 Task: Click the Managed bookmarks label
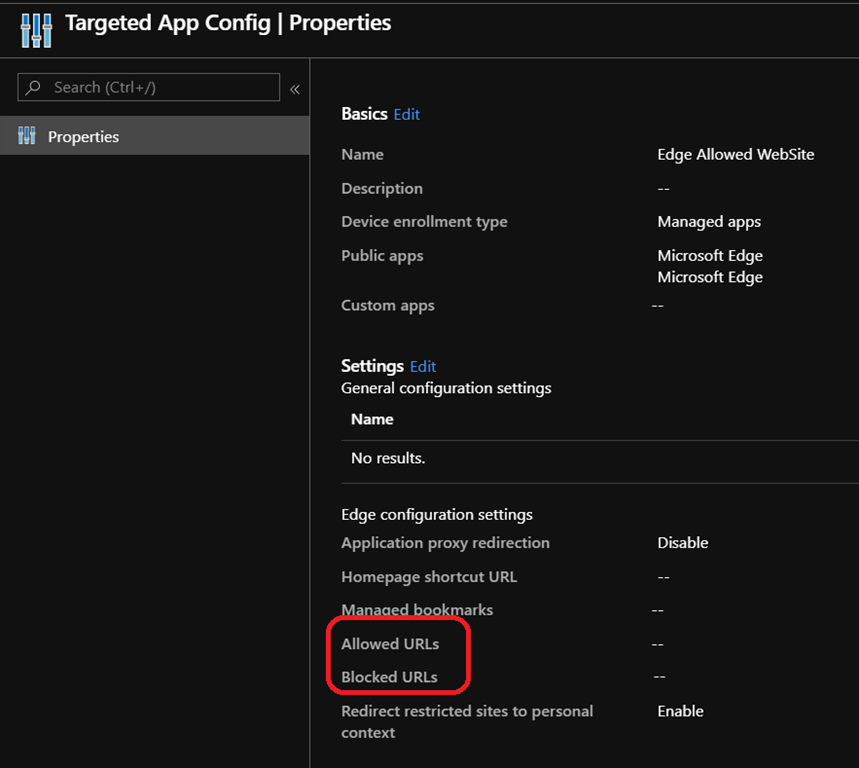(x=417, y=610)
